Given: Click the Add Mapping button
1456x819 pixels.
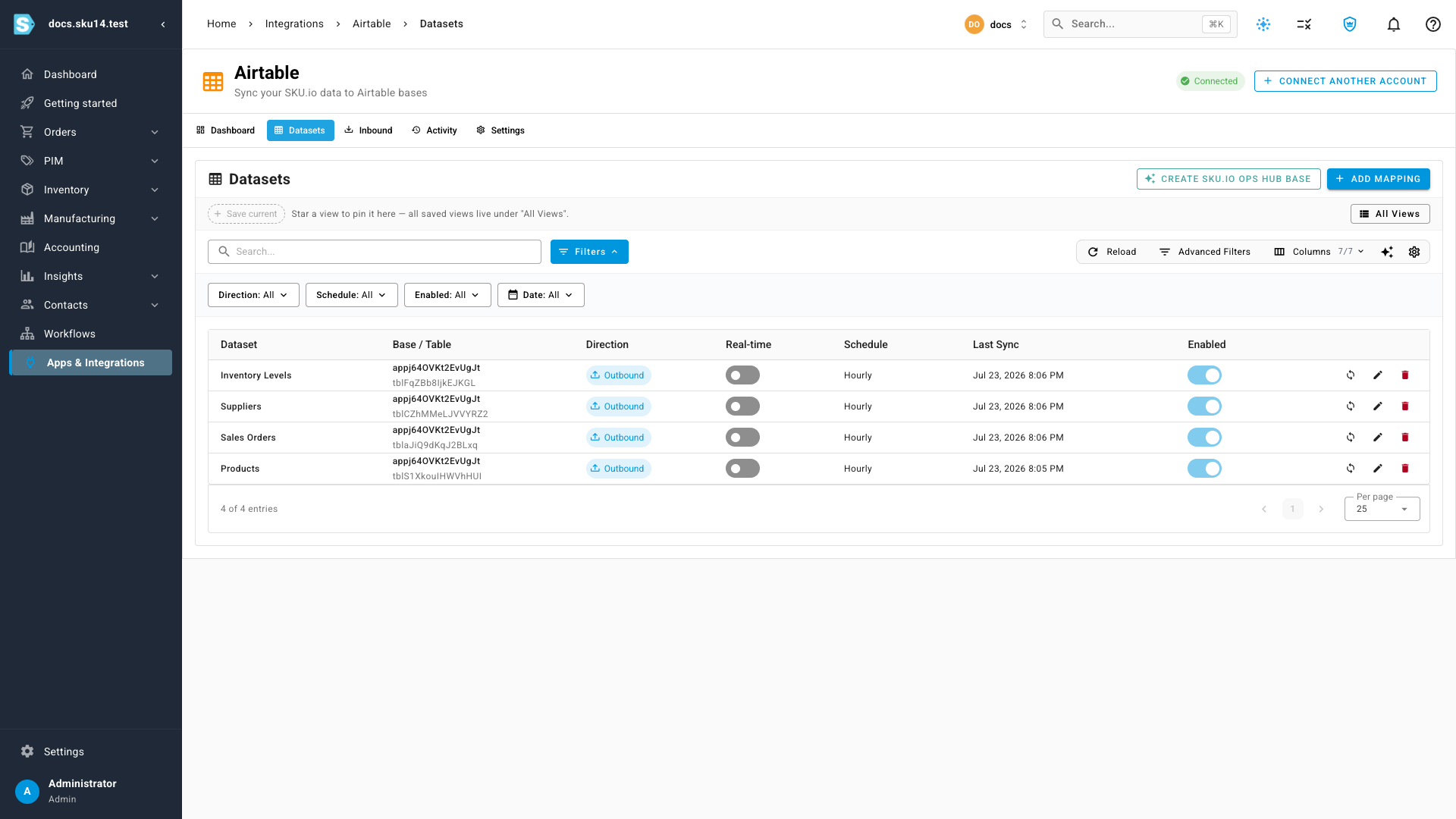Looking at the screenshot, I should coord(1379,179).
